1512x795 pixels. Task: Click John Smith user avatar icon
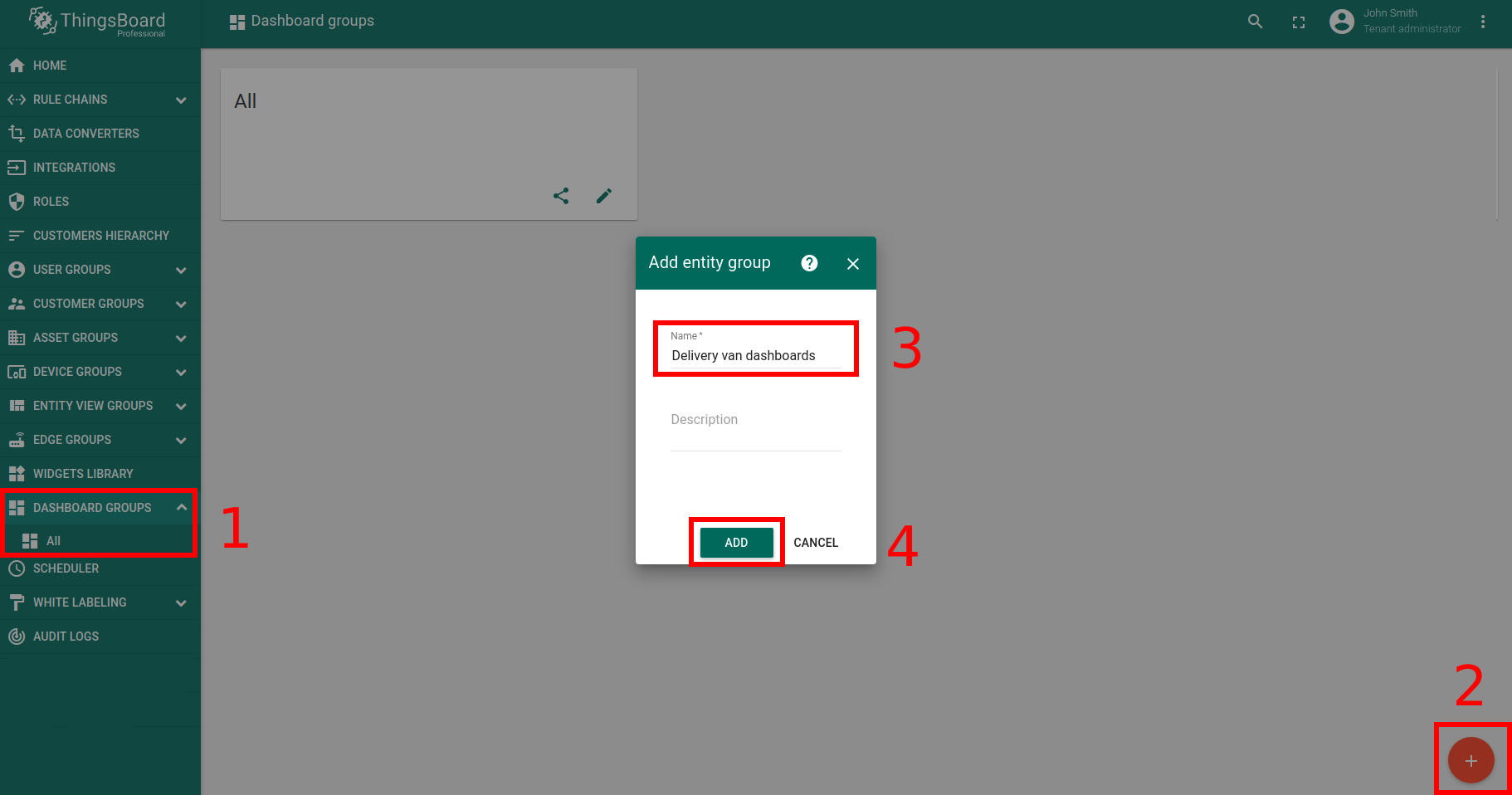[1341, 22]
